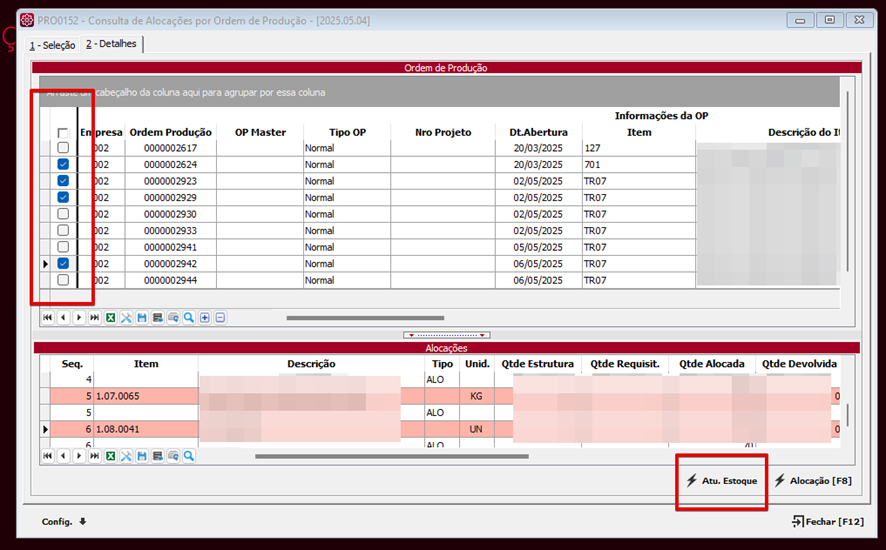The image size is (886, 550).
Task: Open grid tools icon in Alocações toolbar
Action: tap(126, 456)
